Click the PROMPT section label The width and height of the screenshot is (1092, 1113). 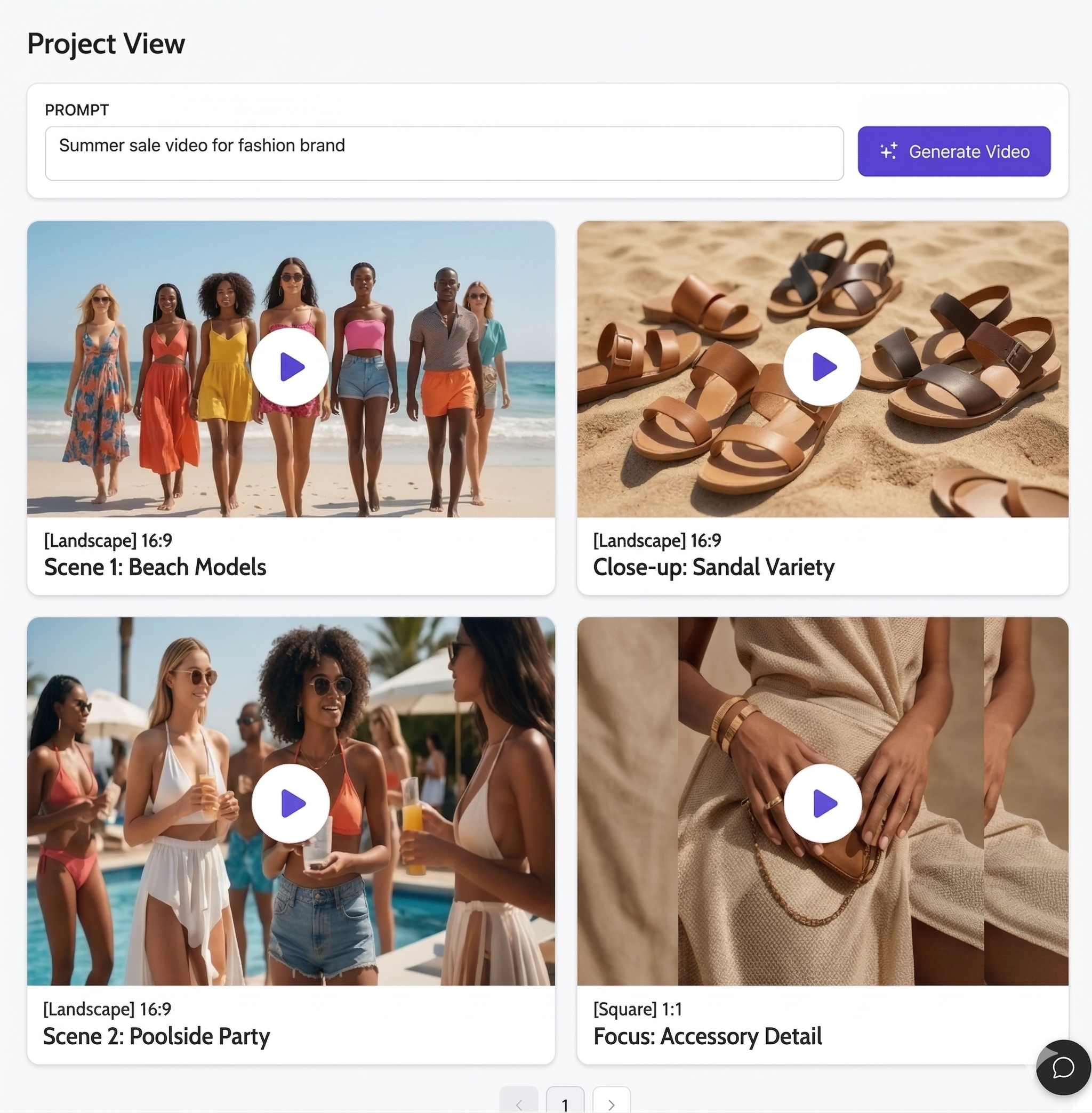76,109
